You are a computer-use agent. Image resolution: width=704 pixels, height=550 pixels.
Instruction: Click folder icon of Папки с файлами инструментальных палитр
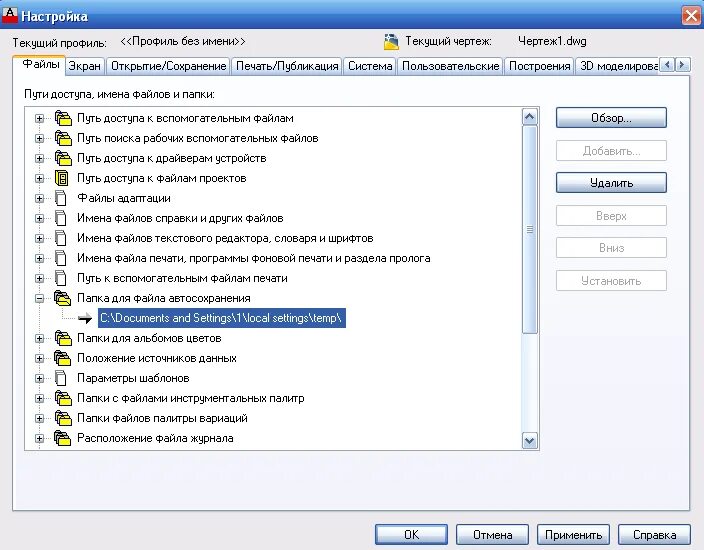[63, 398]
